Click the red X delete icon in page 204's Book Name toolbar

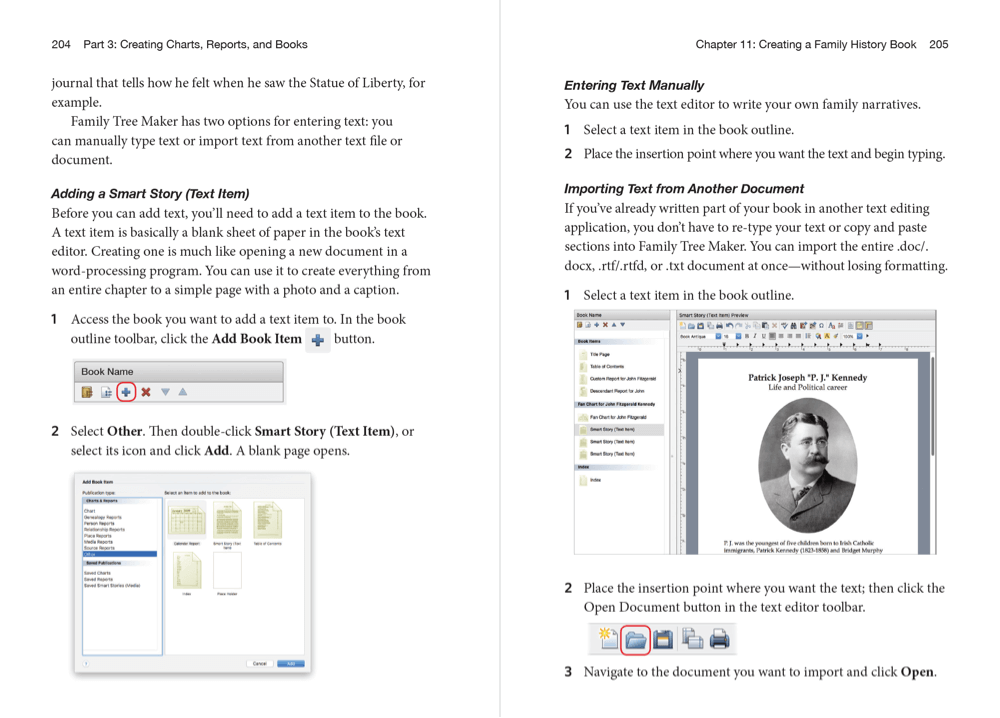point(146,392)
